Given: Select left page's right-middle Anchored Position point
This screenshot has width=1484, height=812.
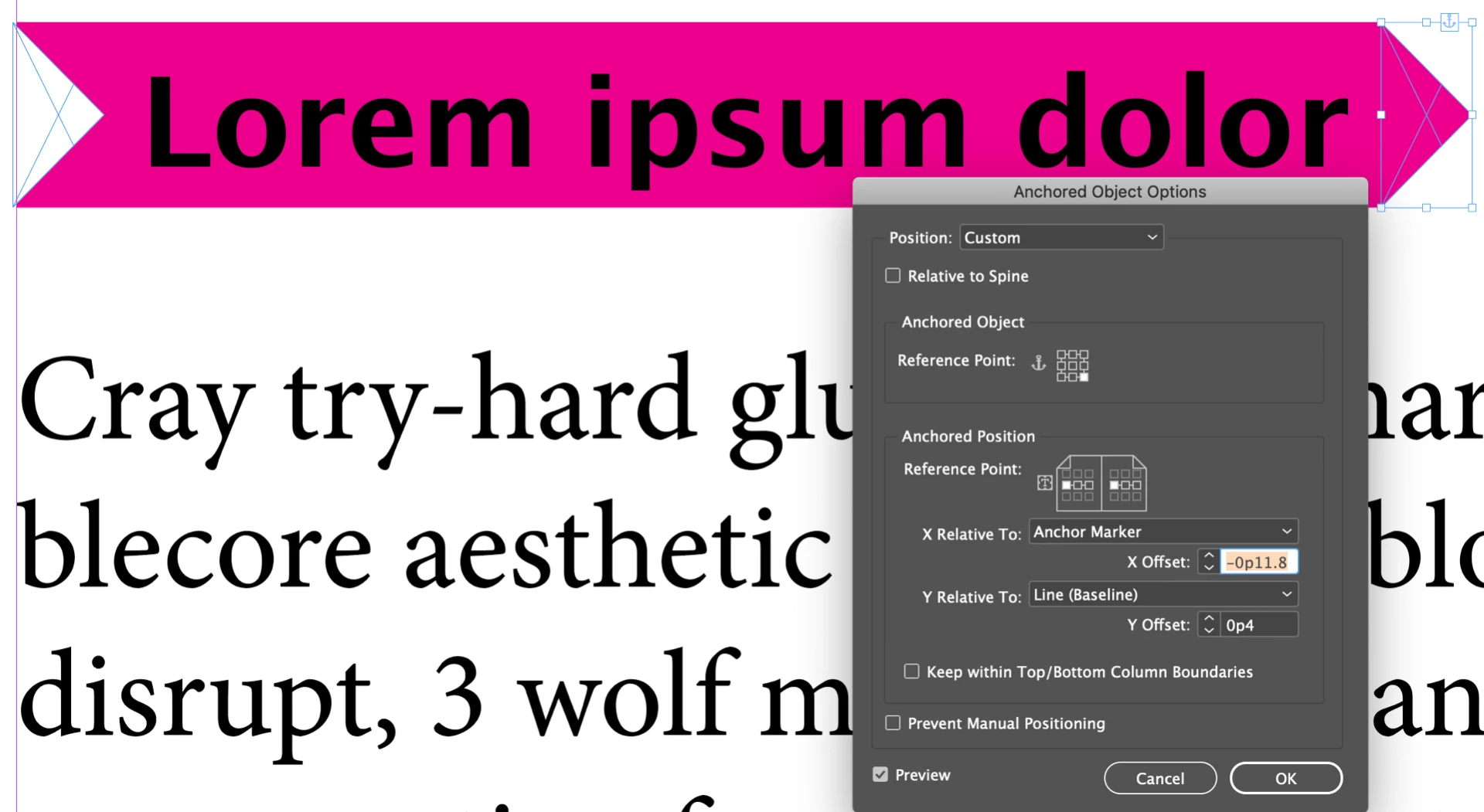Looking at the screenshot, I should (1089, 485).
